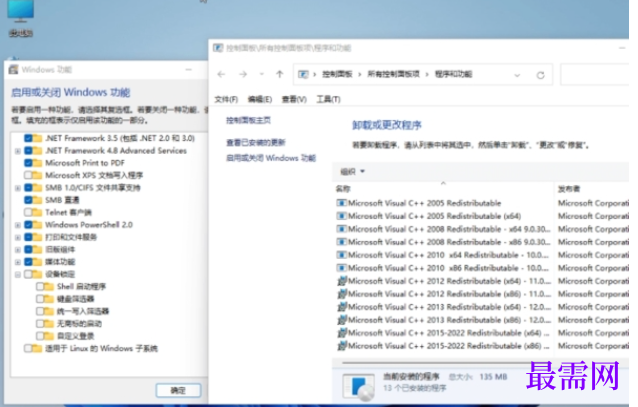Collapse the 设备锁定 node
Viewport: 638px width, 407px height.
17,274
